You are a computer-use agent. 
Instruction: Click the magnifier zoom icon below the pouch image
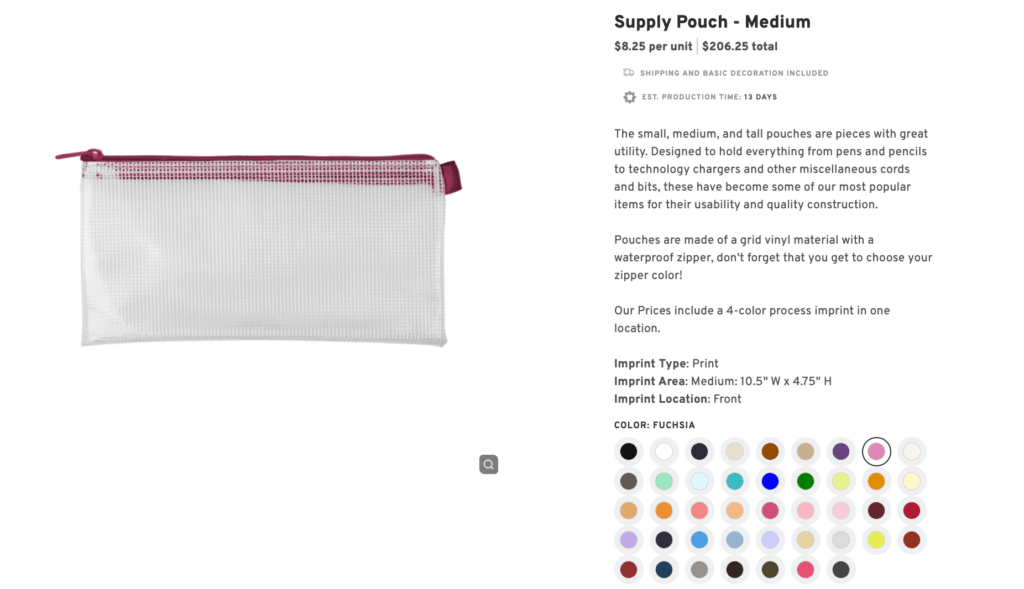488,464
